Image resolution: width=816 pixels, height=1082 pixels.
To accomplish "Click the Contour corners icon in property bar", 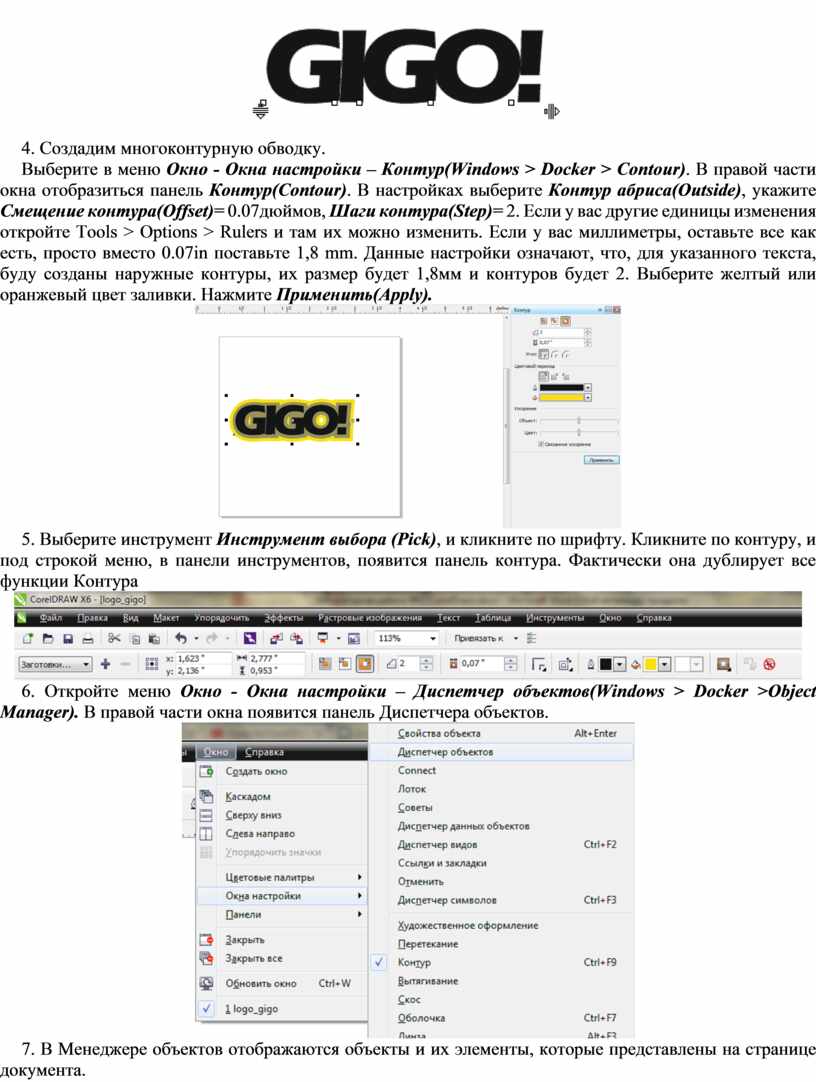I will [x=539, y=664].
